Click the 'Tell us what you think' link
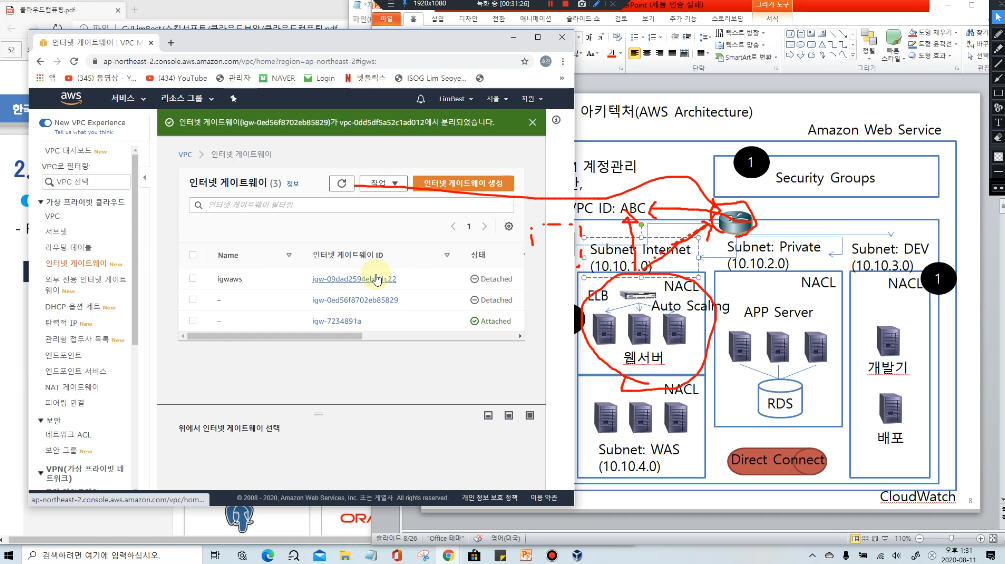Screen dimensions: 1005x564 coord(83,132)
